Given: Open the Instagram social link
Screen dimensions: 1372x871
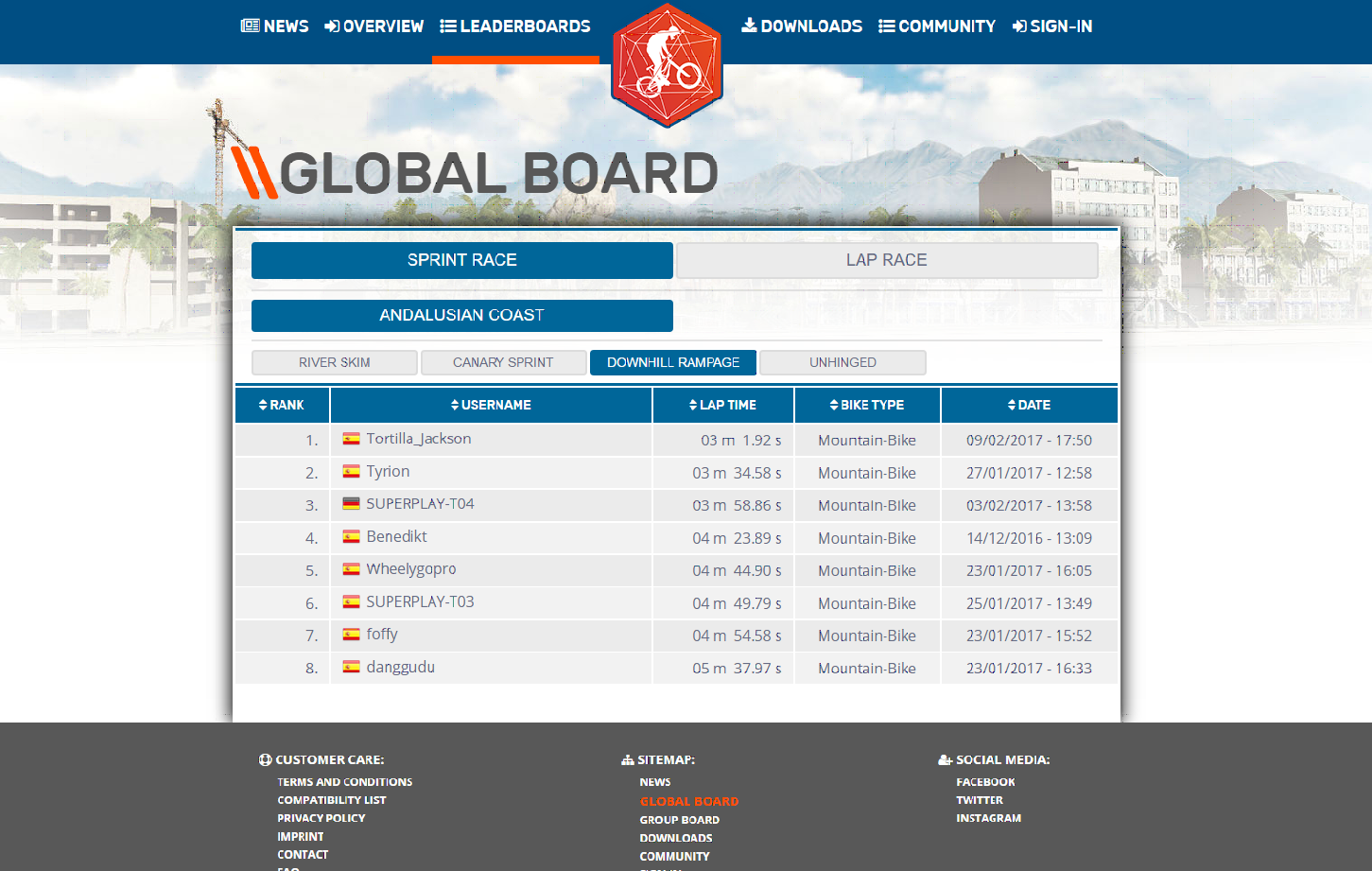Looking at the screenshot, I should 988,818.
